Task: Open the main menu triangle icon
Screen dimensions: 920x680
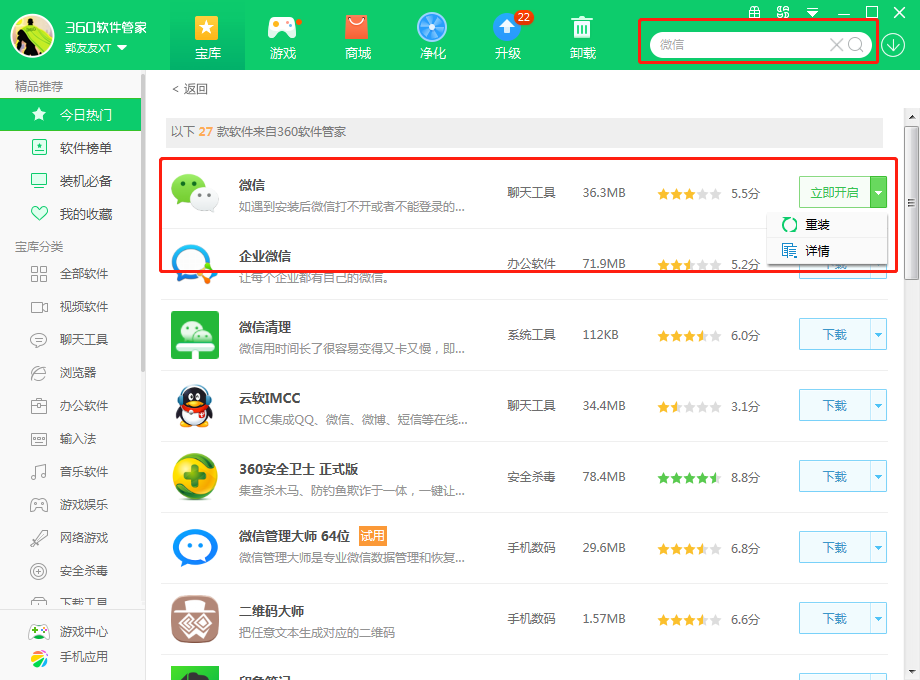Action: [813, 12]
